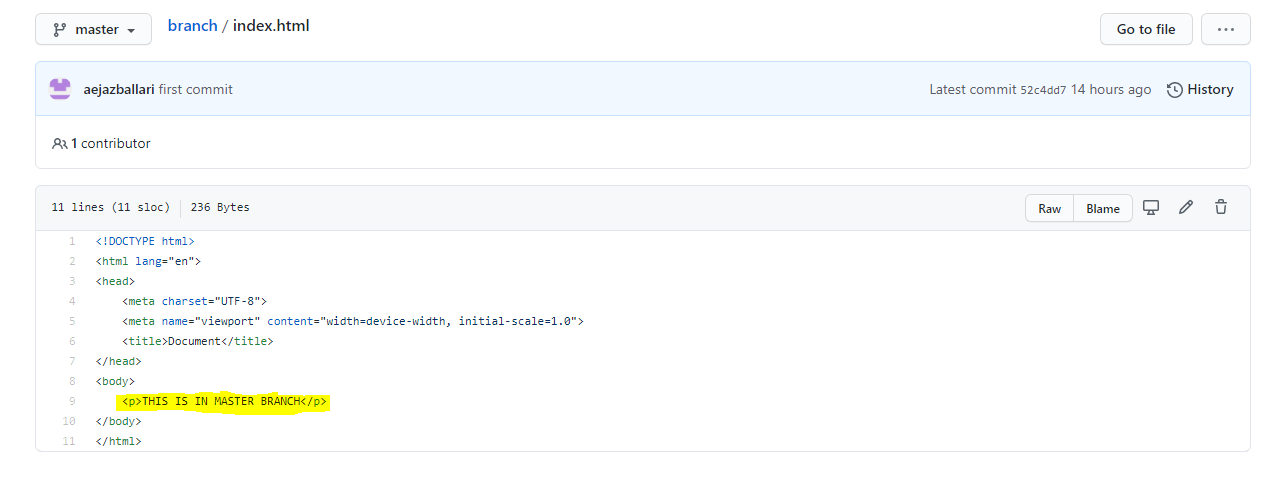Click the trash delete file icon
The image size is (1274, 483).
pyautogui.click(x=1221, y=207)
